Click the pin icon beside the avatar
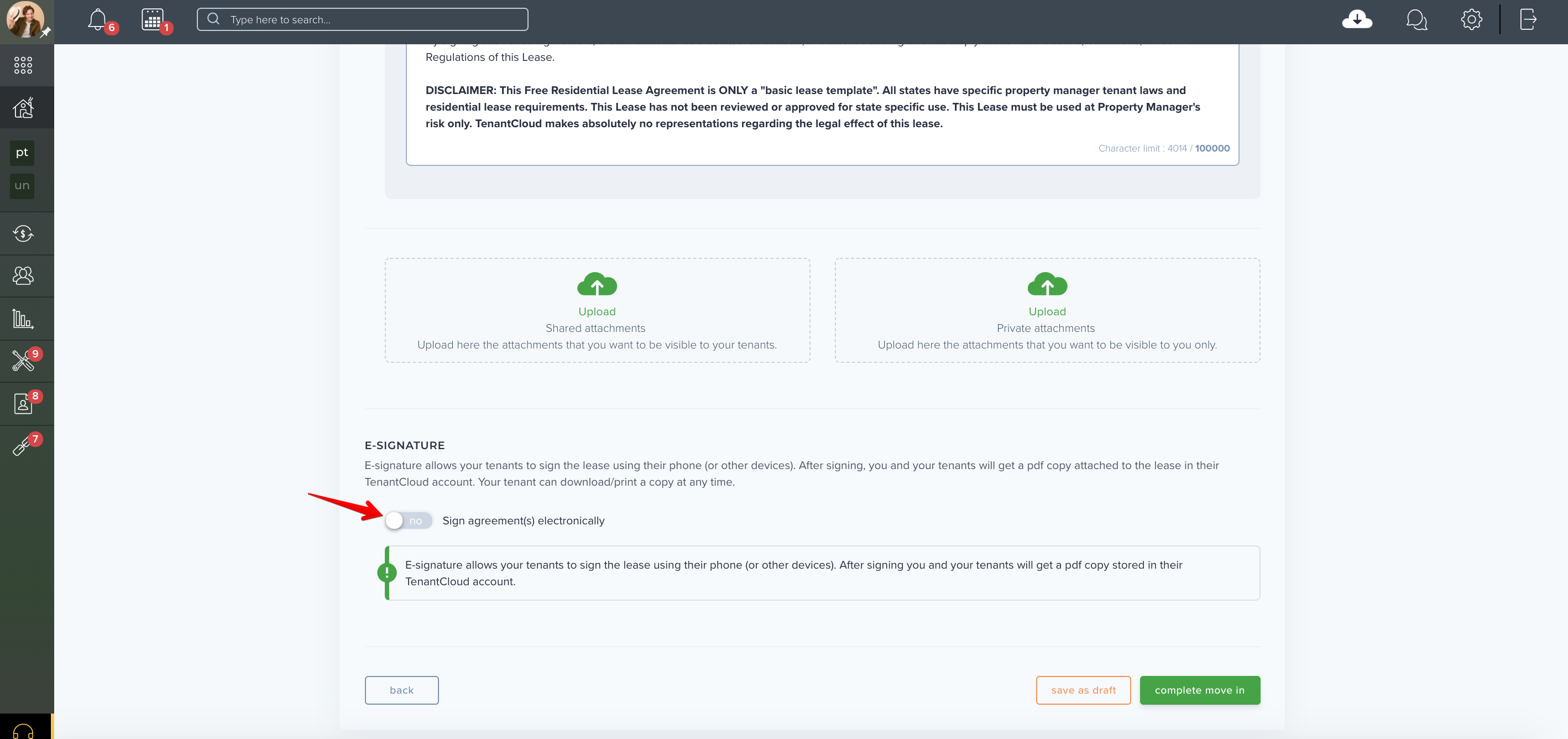Image resolution: width=1568 pixels, height=739 pixels. [x=46, y=32]
